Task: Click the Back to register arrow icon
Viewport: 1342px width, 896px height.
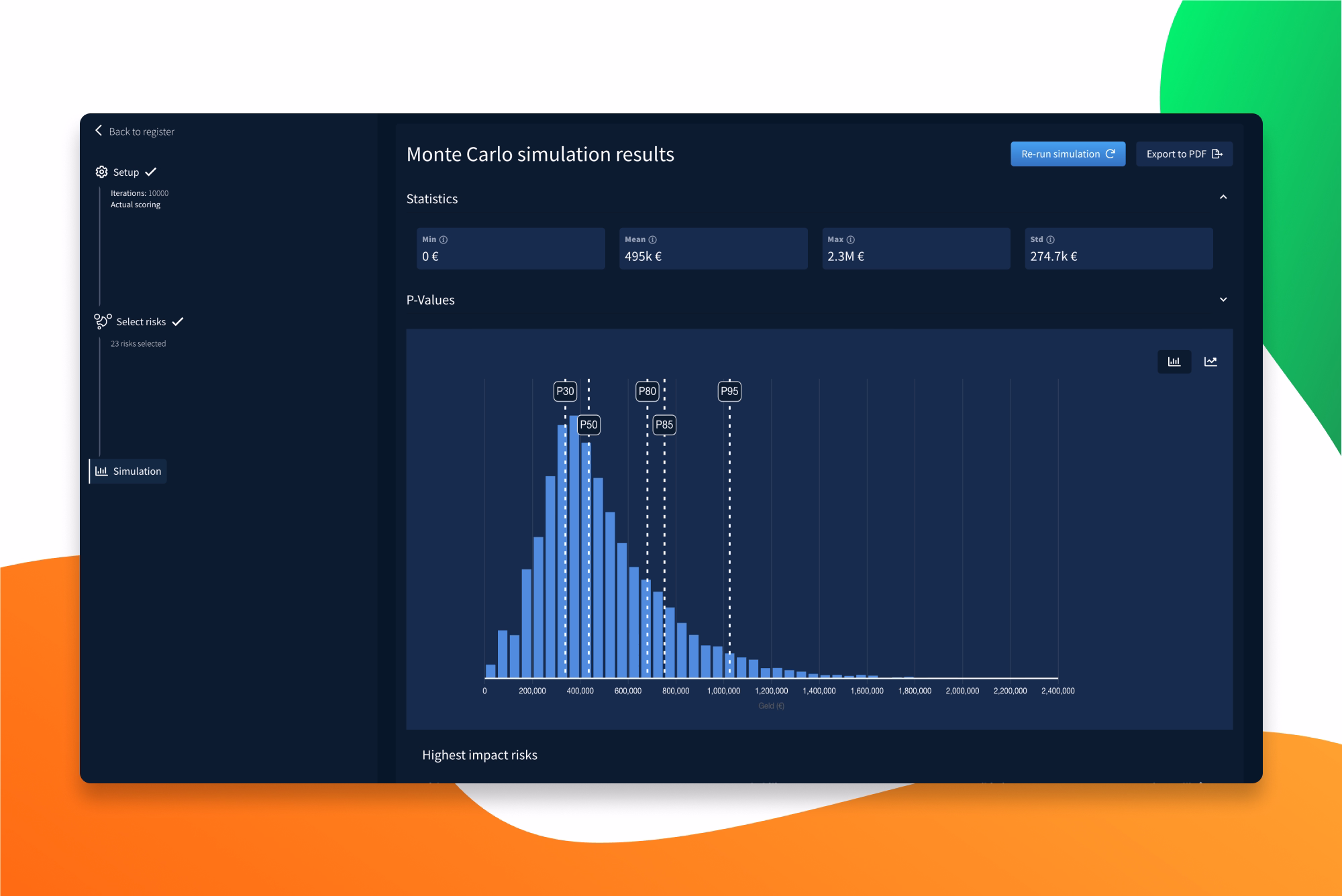Action: [99, 131]
